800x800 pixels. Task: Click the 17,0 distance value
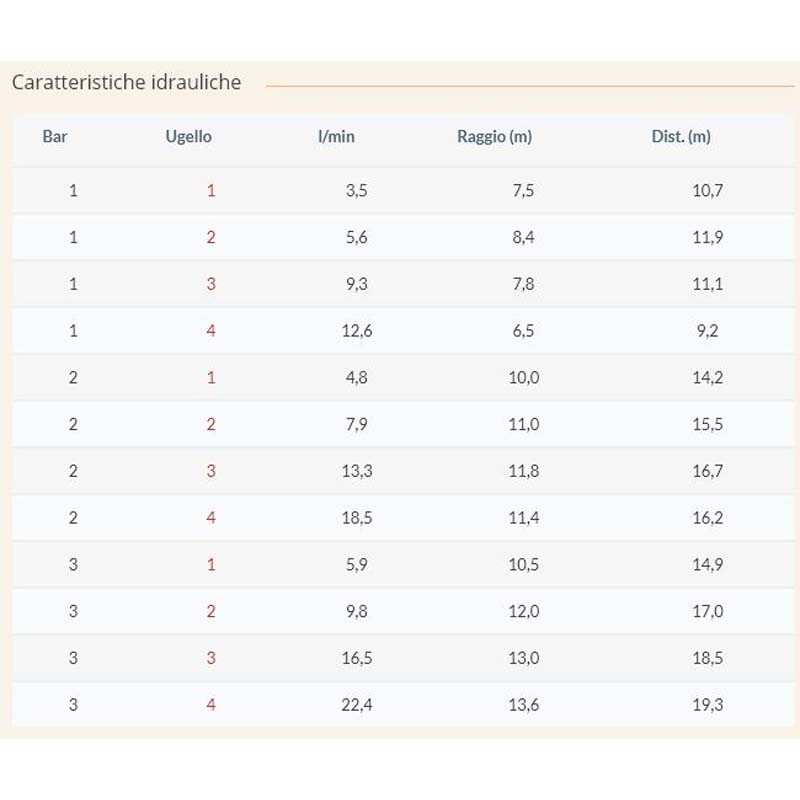[x=708, y=611]
